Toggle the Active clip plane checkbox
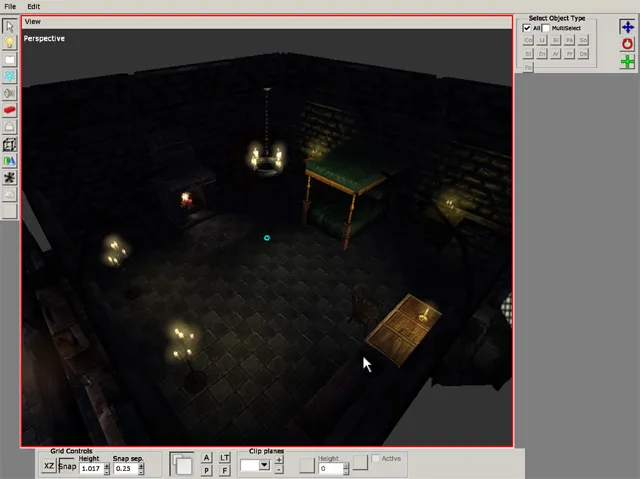 [376, 459]
